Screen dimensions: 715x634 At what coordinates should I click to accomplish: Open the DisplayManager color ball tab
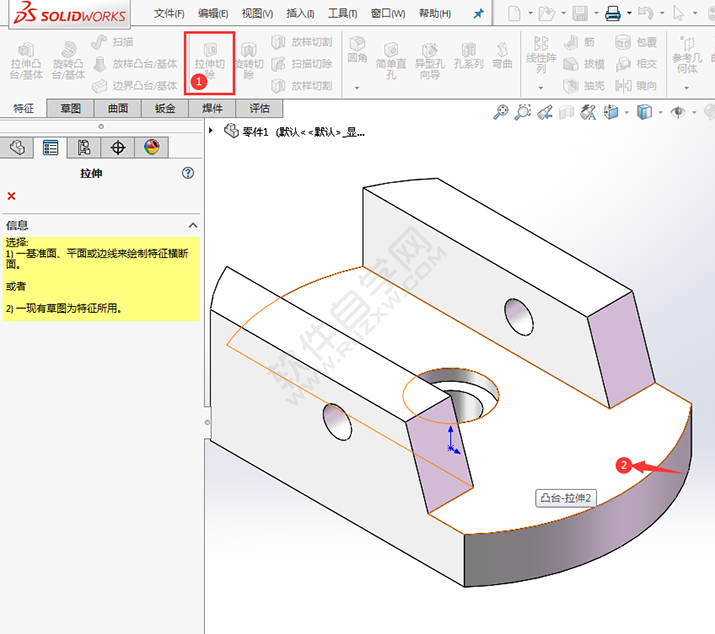[x=151, y=147]
